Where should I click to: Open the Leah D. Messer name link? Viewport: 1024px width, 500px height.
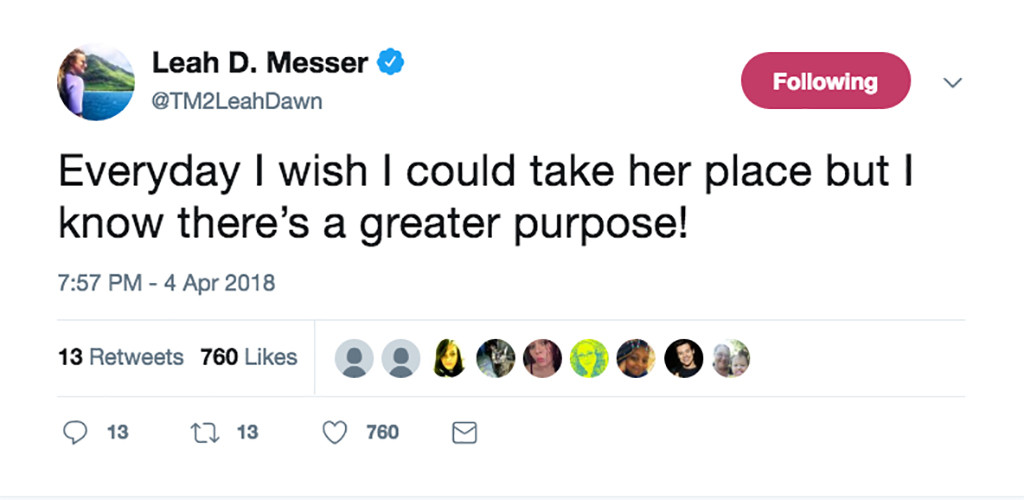(260, 63)
